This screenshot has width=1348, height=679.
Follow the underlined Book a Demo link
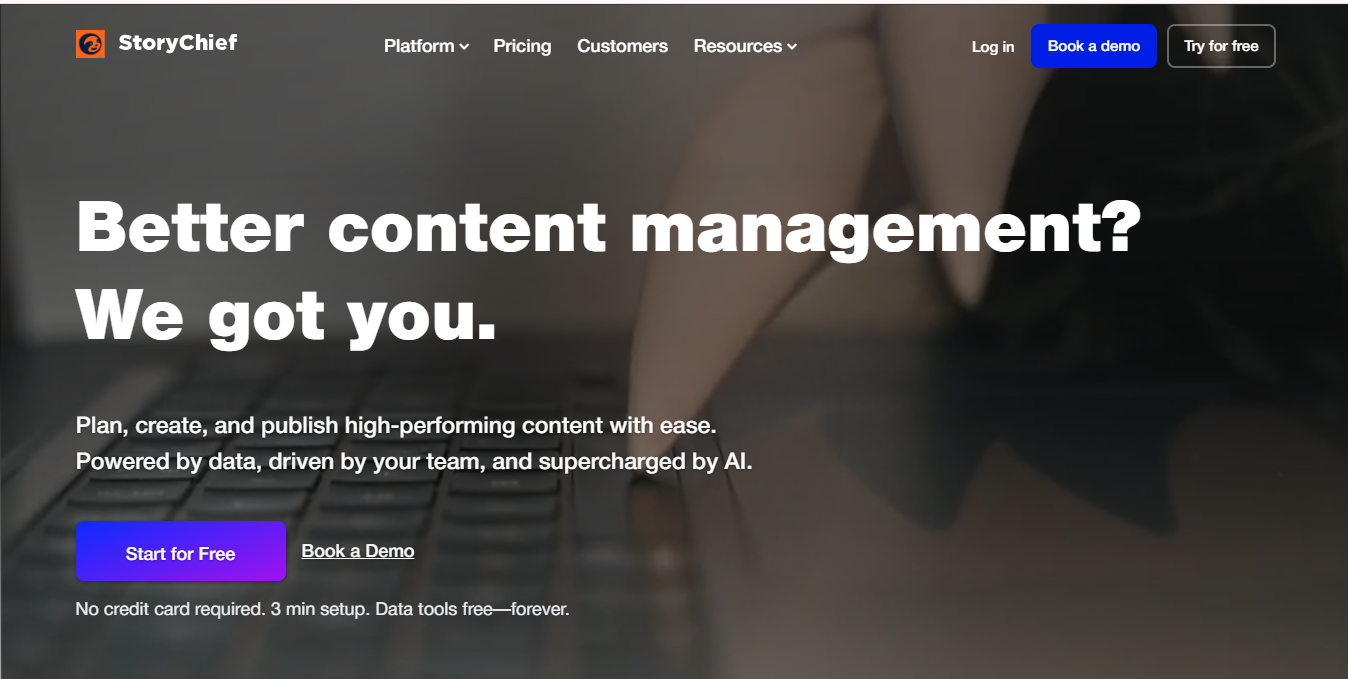pyautogui.click(x=358, y=551)
